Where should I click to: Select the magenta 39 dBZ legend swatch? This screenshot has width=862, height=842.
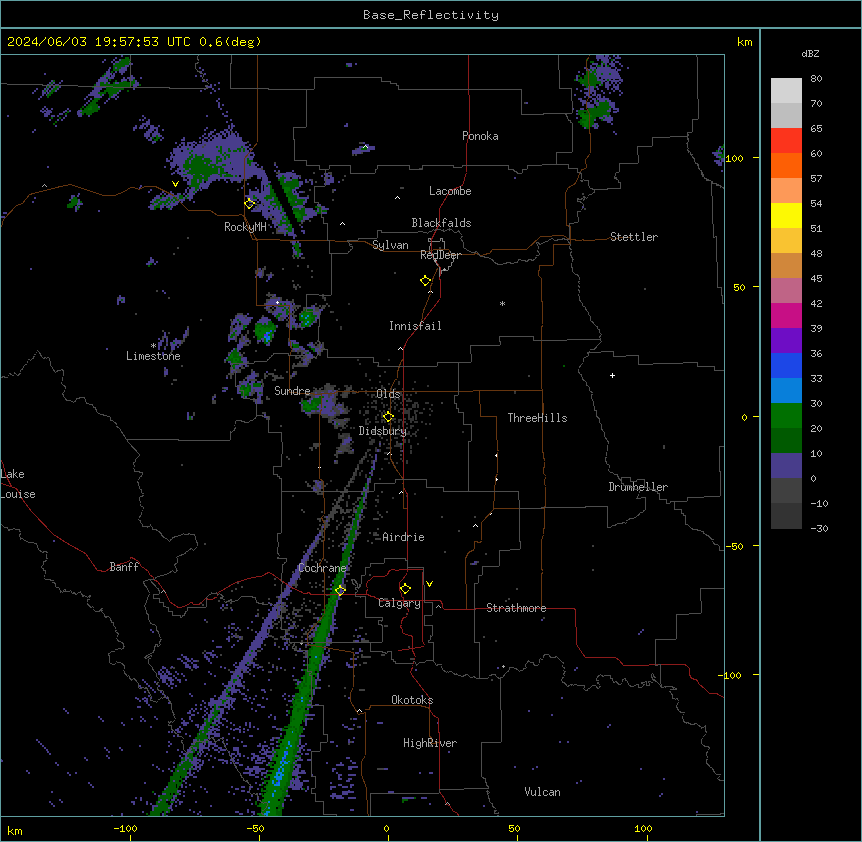(786, 315)
